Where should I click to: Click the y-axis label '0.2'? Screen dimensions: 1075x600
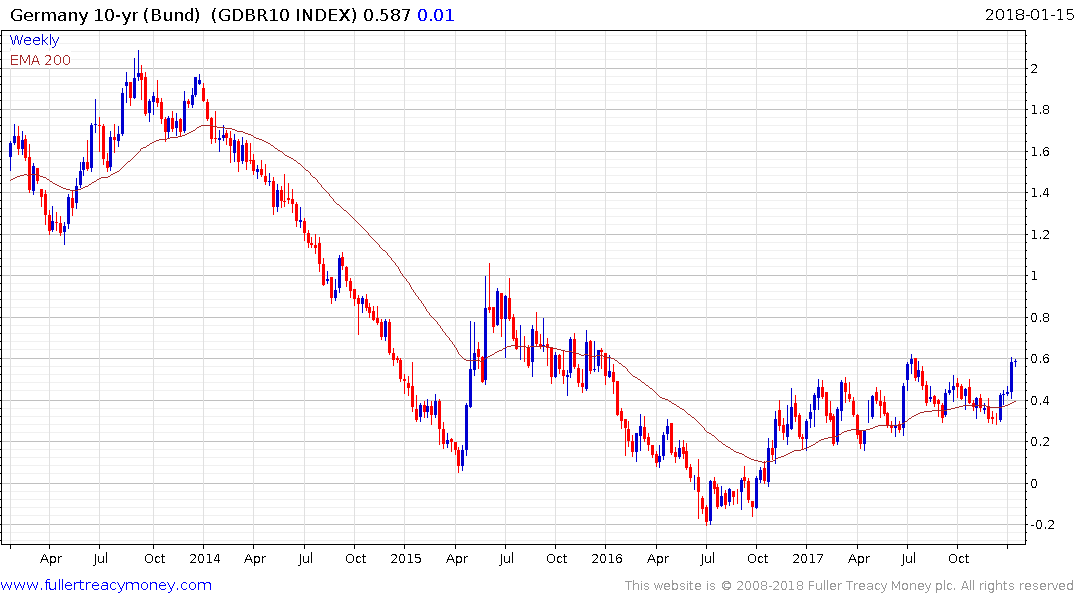1039,442
